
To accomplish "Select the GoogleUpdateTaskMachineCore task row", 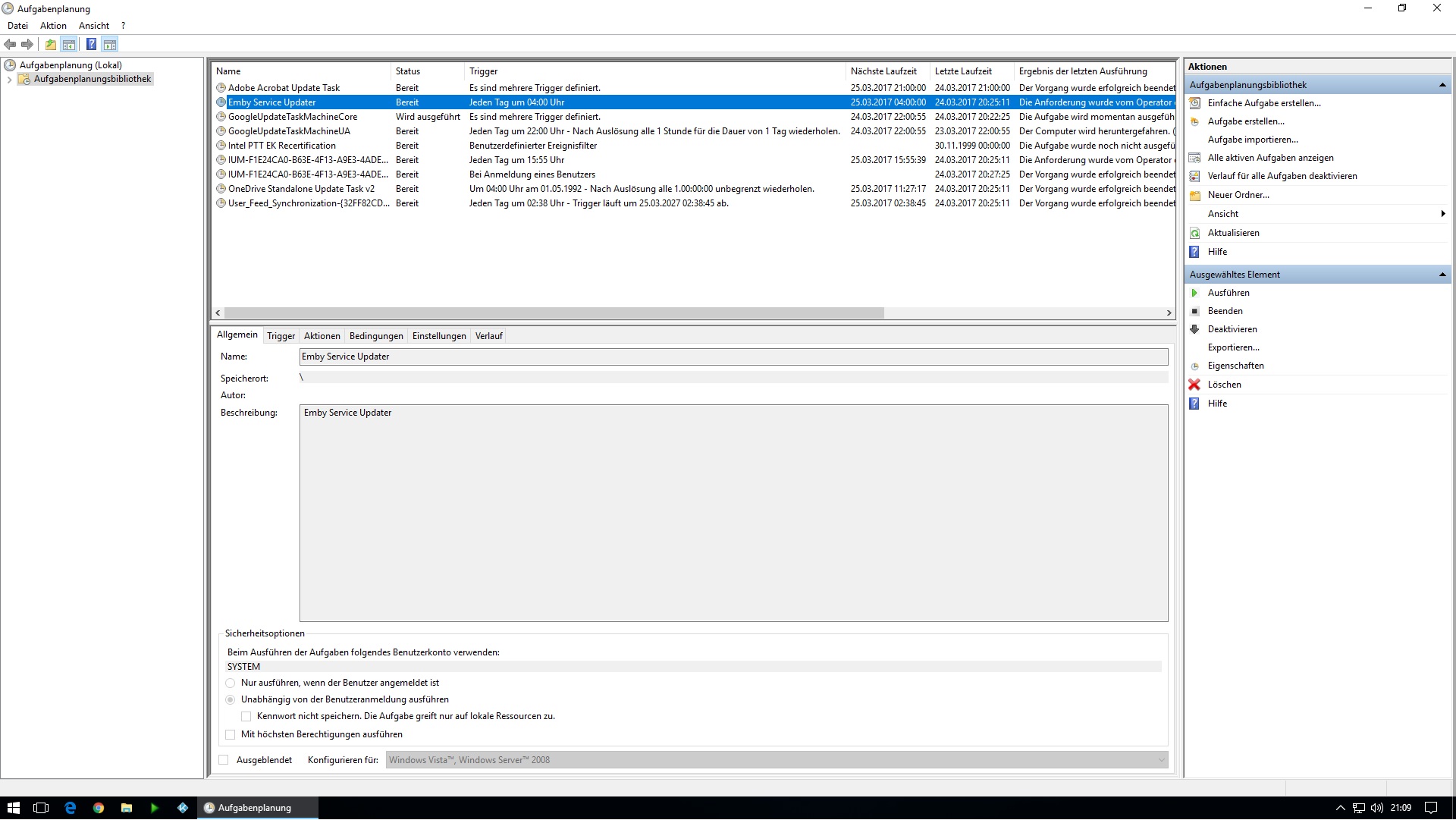I will coord(694,117).
